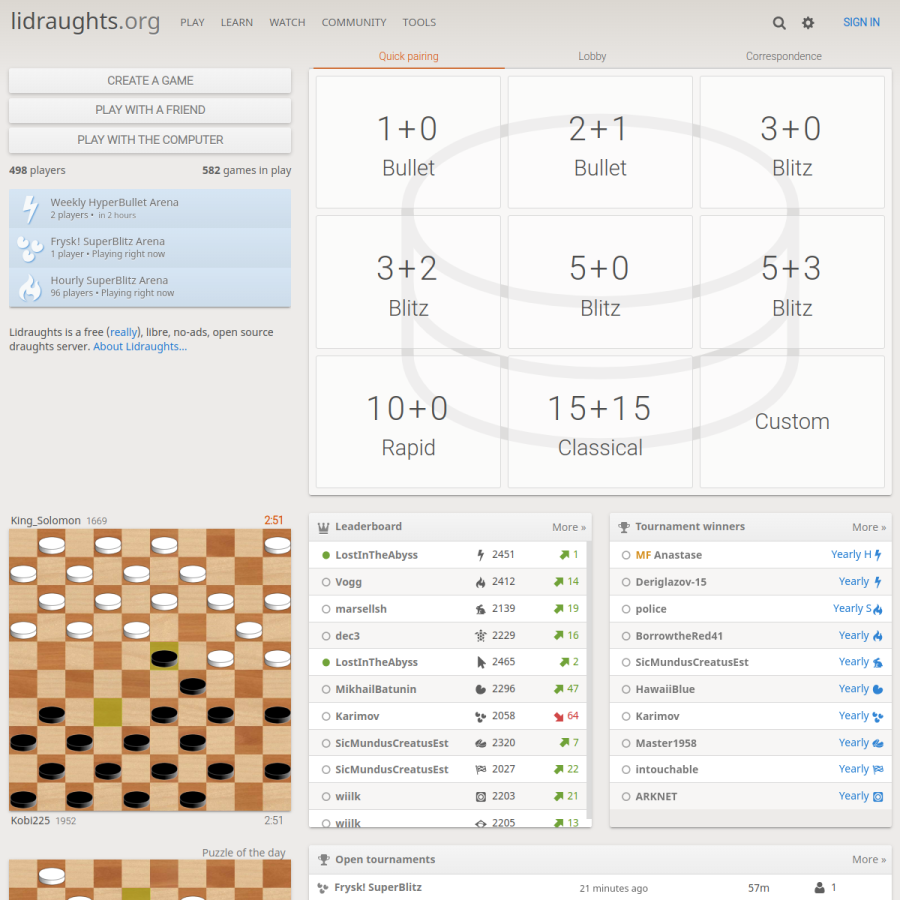Start a 2+1 Bullet game
This screenshot has width=900, height=900.
pos(600,142)
